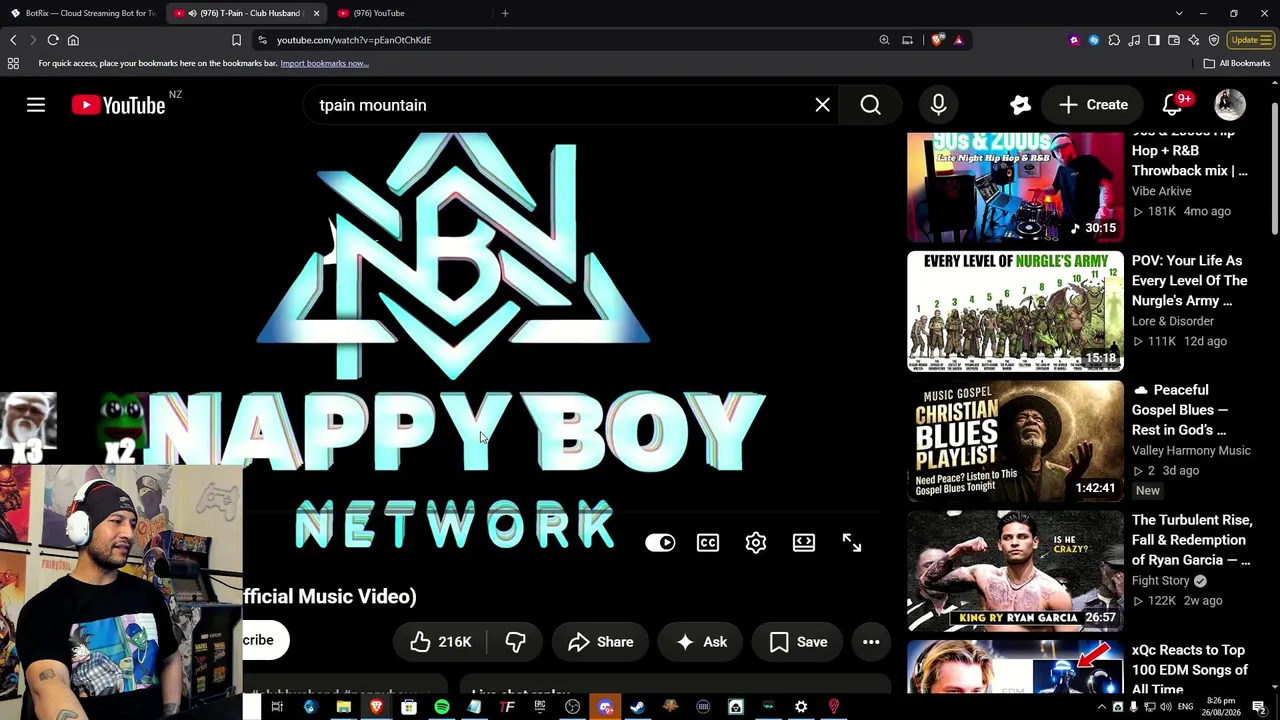Click the 'Import bookmarks now...' link
Viewport: 1280px width, 720px height.
click(x=324, y=63)
